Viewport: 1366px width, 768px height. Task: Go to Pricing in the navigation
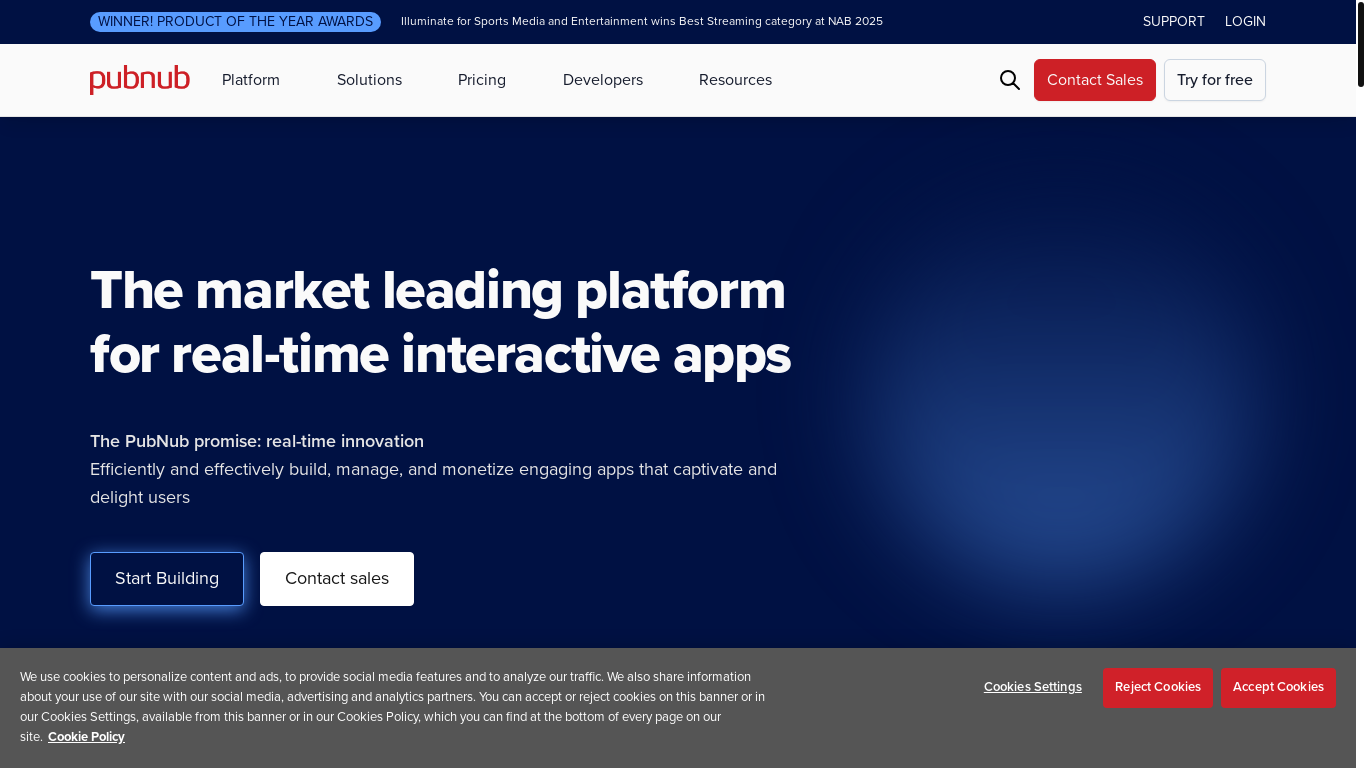pyautogui.click(x=482, y=80)
